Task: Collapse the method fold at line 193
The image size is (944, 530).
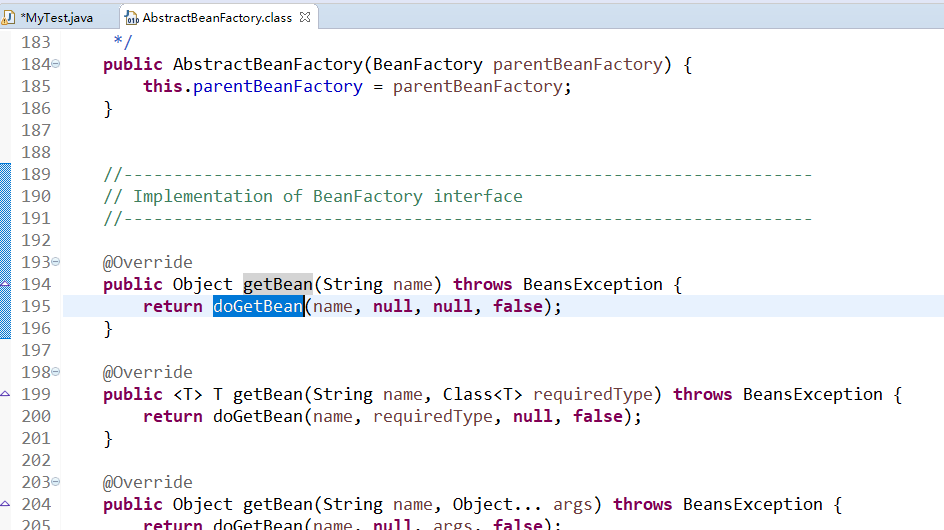Action: pyautogui.click(x=55, y=261)
